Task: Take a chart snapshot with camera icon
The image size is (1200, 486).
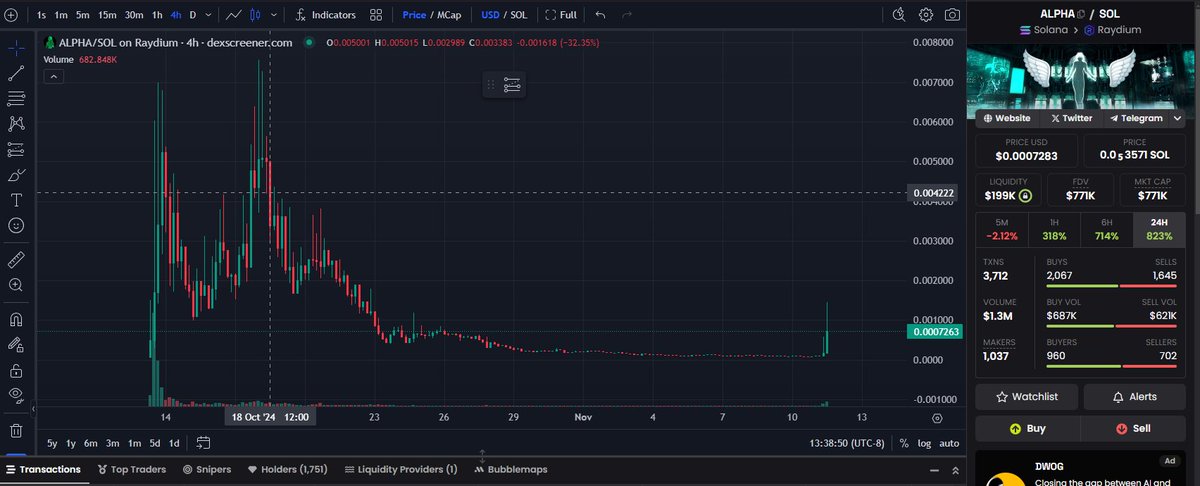Action: pos(953,15)
